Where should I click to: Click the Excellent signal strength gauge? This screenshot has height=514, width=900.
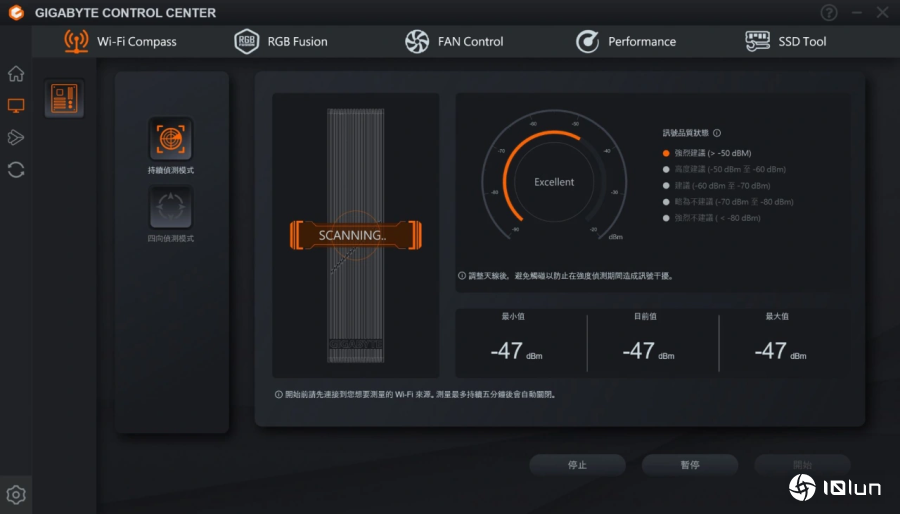(x=554, y=182)
